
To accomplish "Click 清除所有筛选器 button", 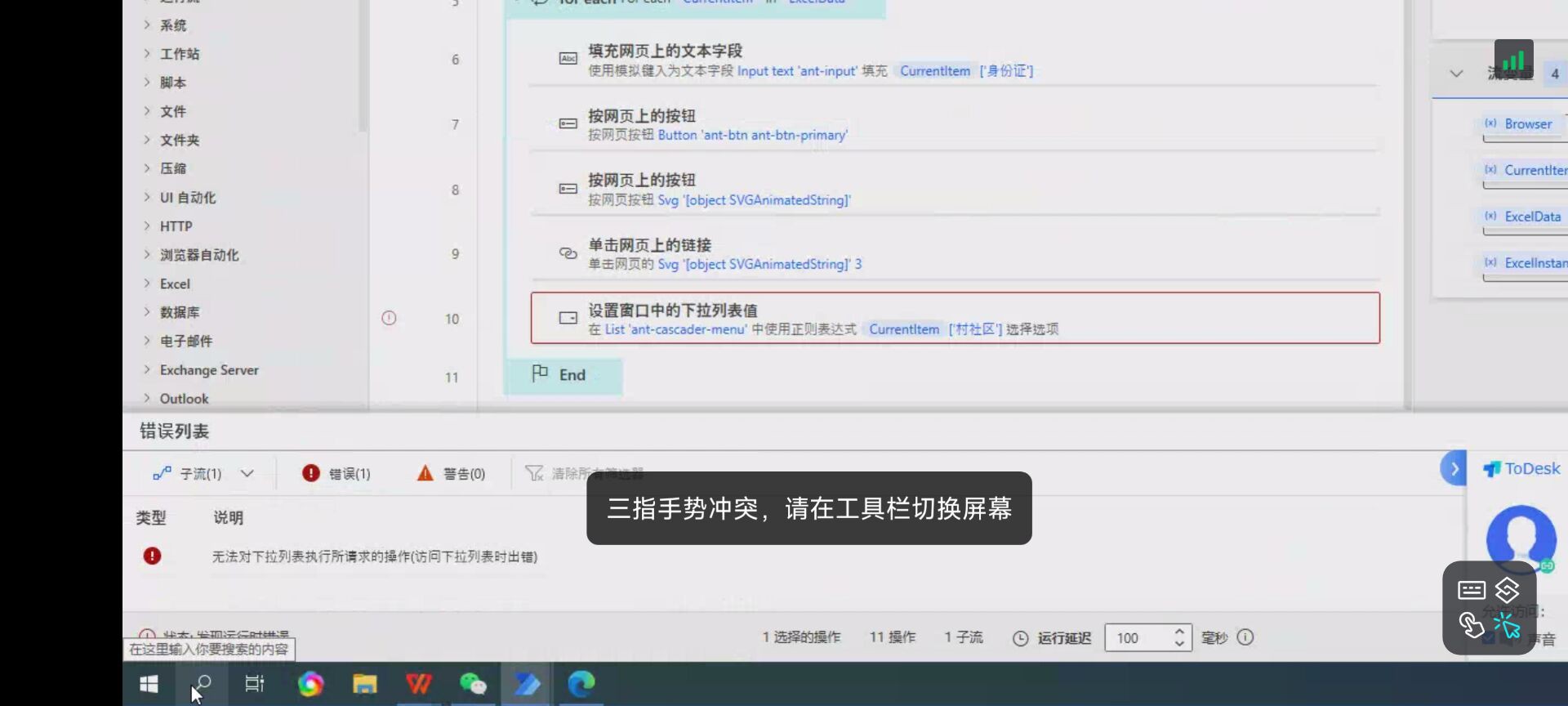I will click(585, 473).
